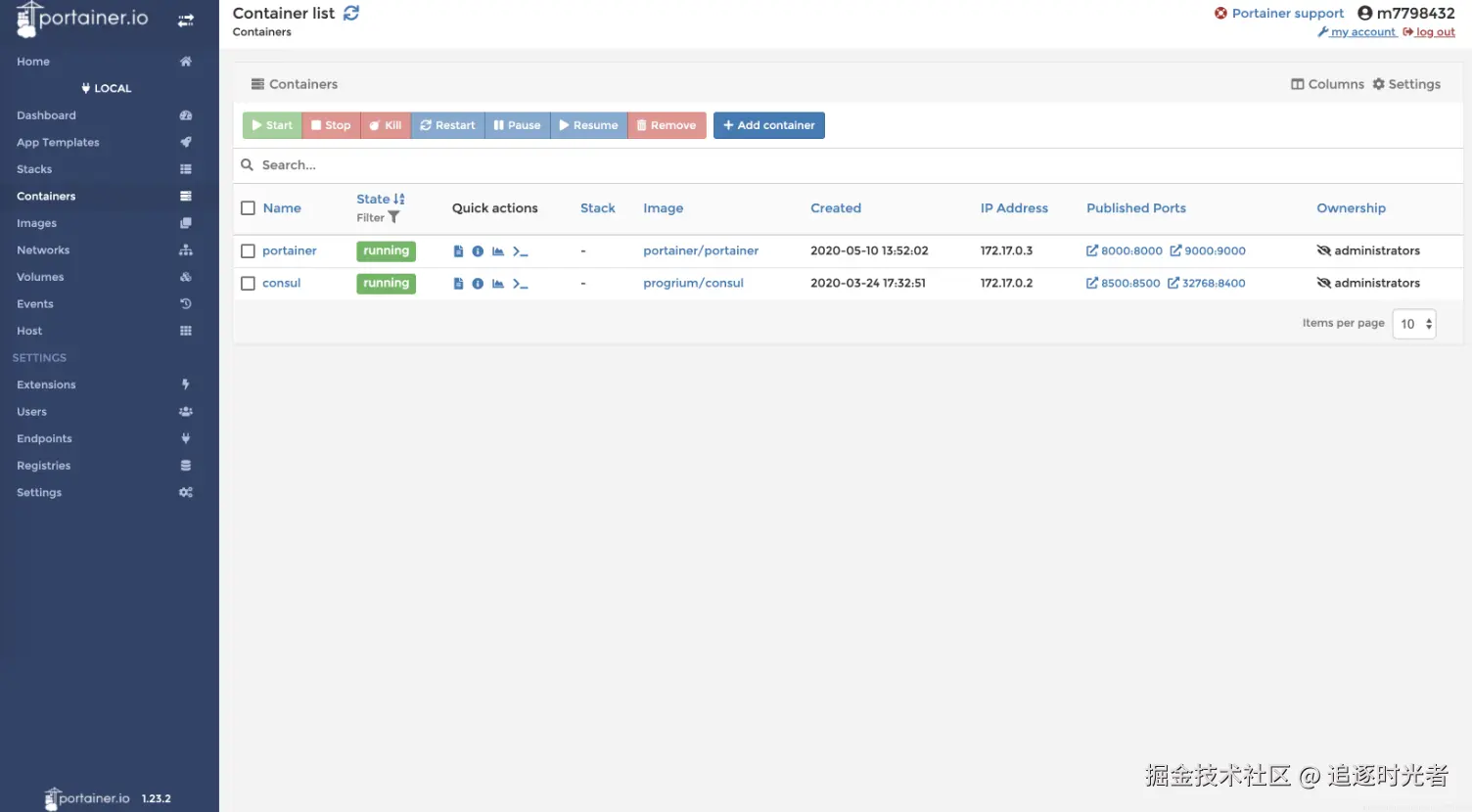Click the Remove button
The width and height of the screenshot is (1472, 812).
tap(667, 125)
